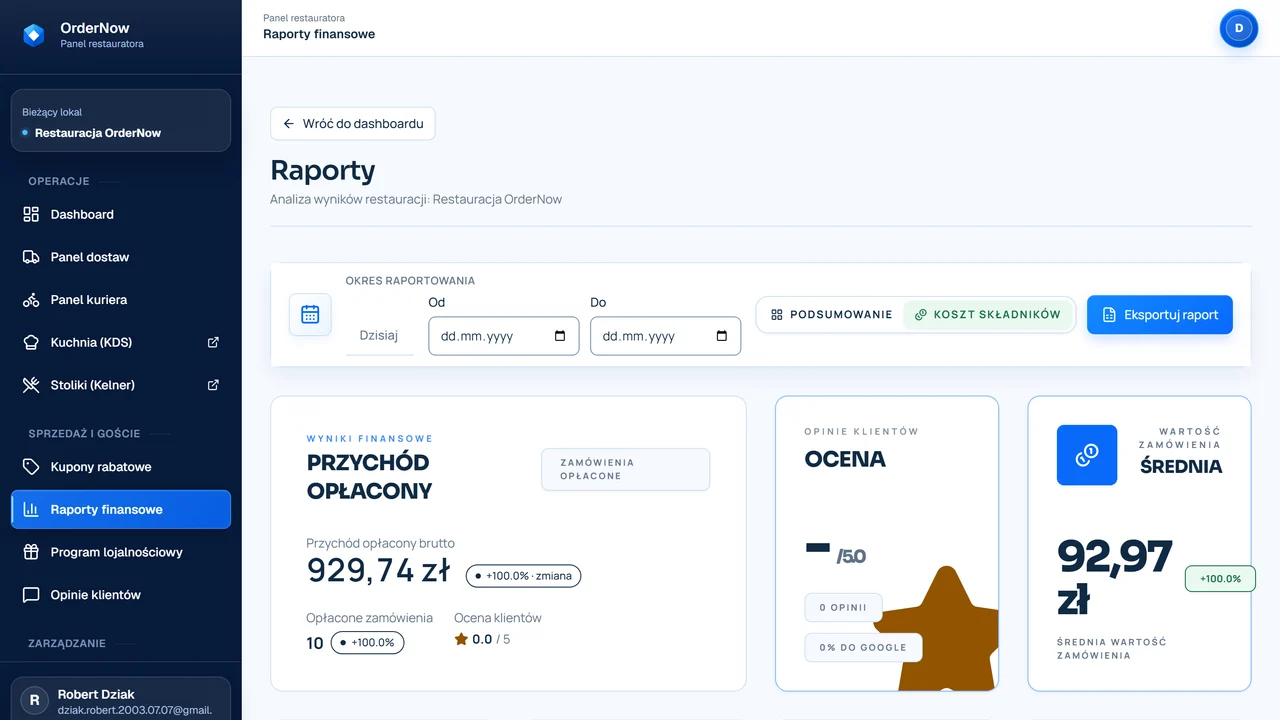Go to Panel dostaw in sidebar
Screen dimensions: 1280x720
pyautogui.click(x=121, y=257)
